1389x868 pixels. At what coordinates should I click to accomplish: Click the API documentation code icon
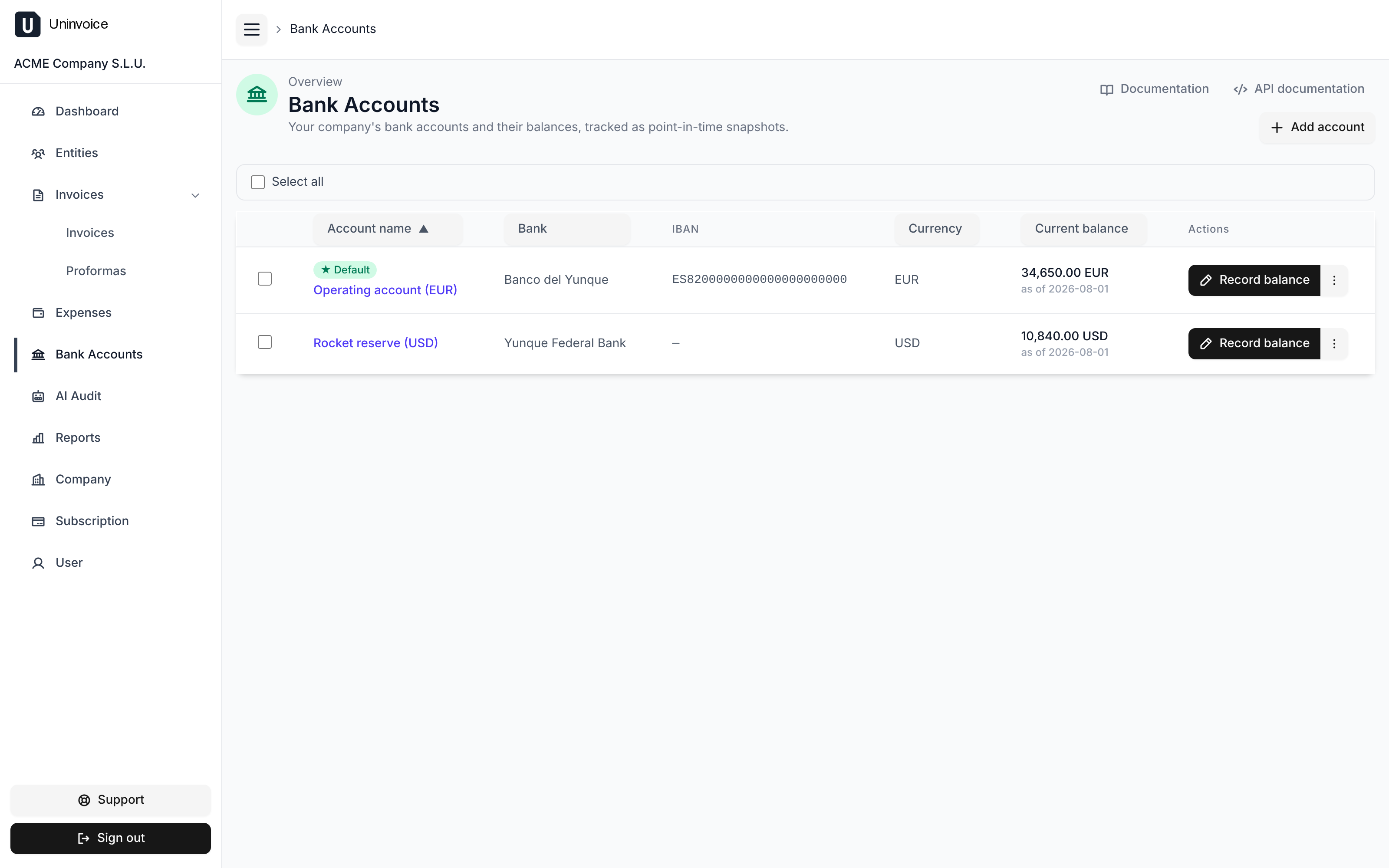click(1241, 89)
